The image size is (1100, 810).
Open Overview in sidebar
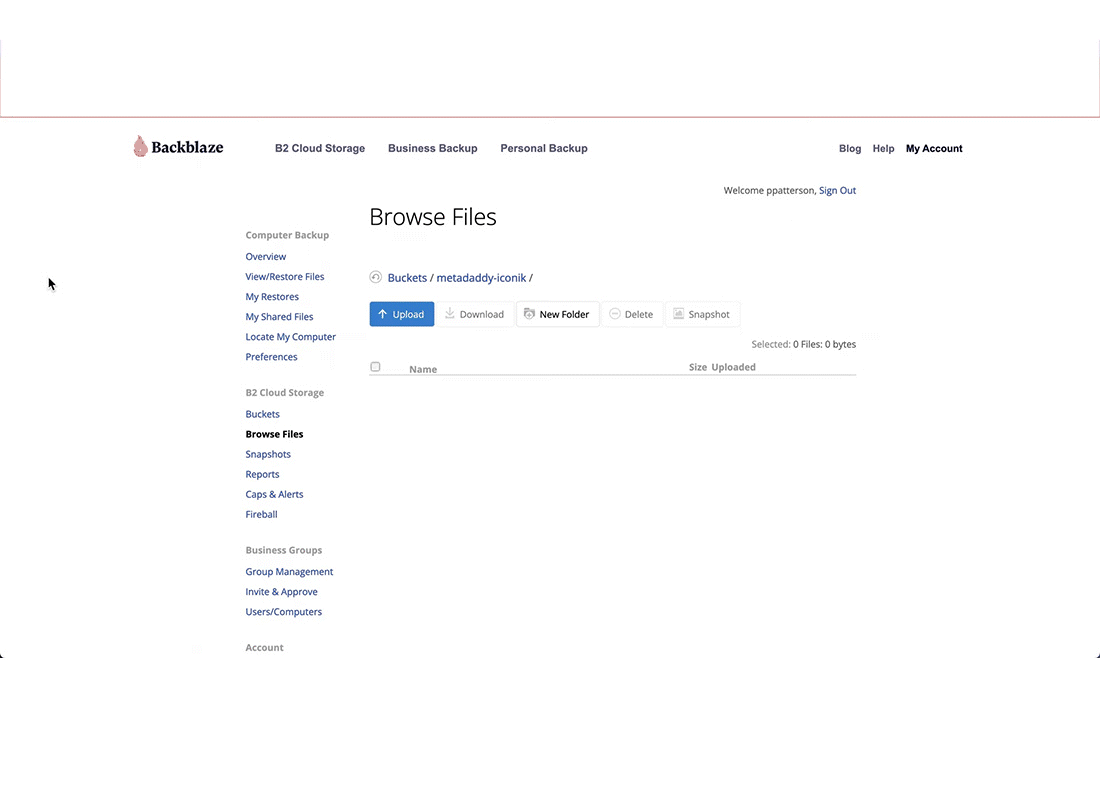[x=266, y=257]
